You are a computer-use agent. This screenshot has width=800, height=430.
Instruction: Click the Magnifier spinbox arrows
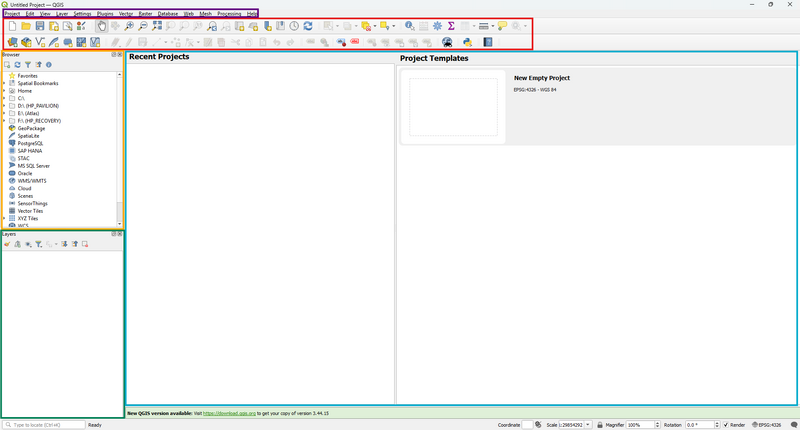[657, 425]
